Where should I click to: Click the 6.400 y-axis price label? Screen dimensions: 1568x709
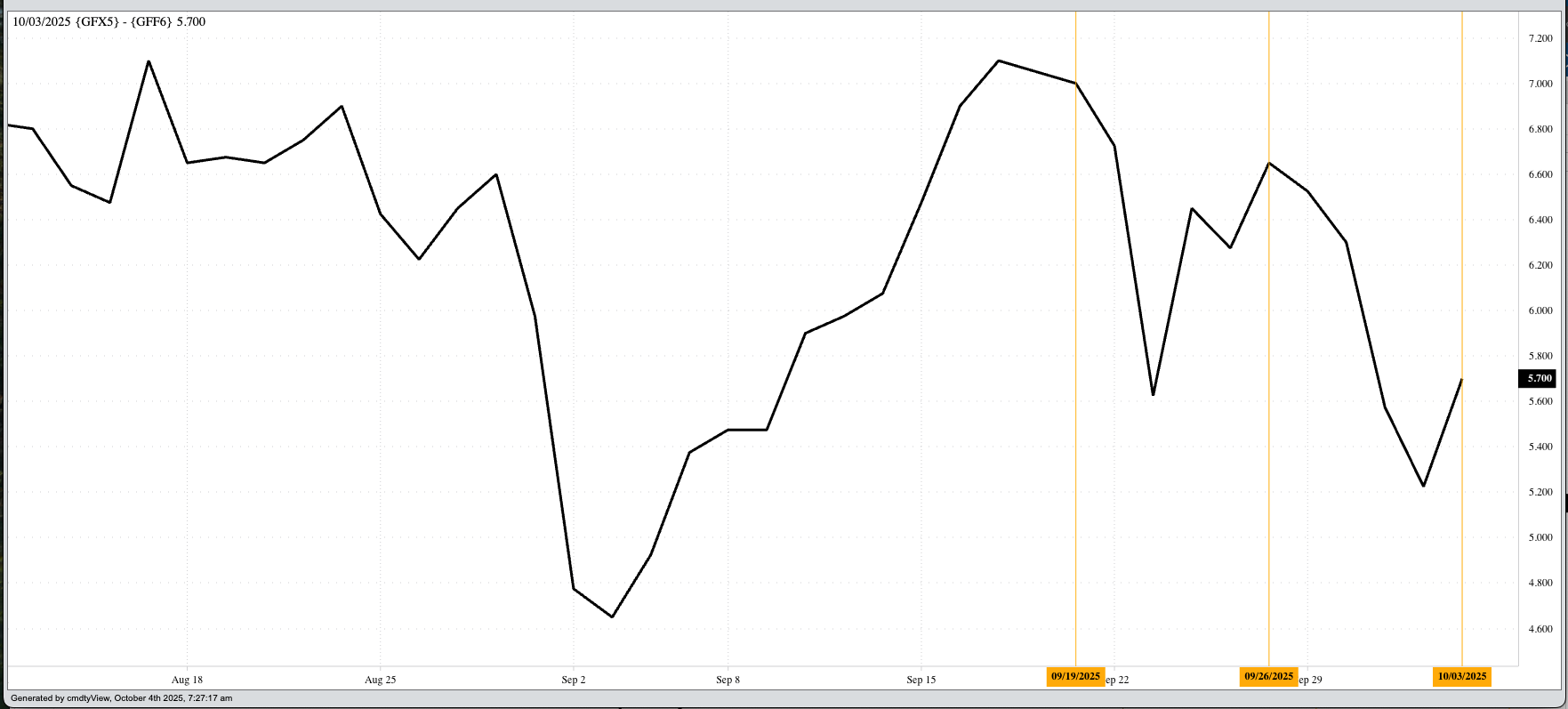point(1540,220)
